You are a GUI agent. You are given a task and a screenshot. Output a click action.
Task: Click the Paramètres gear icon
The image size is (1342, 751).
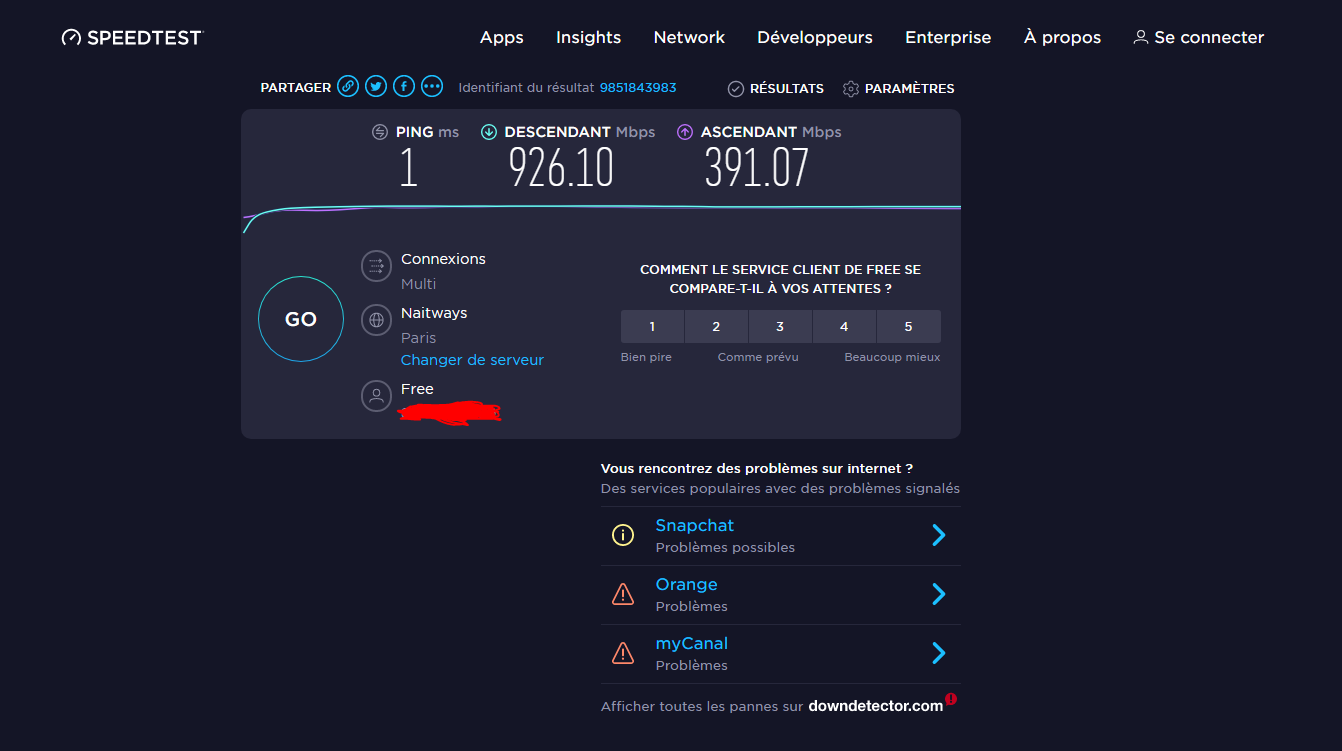point(851,89)
